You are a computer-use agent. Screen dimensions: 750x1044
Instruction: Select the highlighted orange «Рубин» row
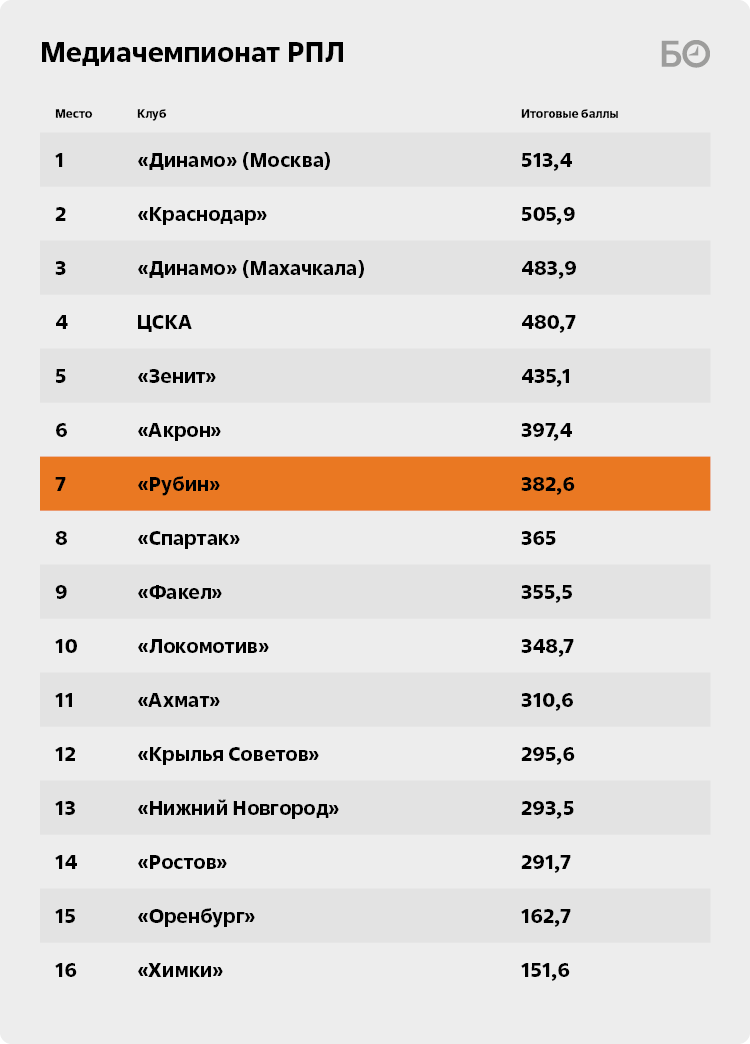pos(375,484)
